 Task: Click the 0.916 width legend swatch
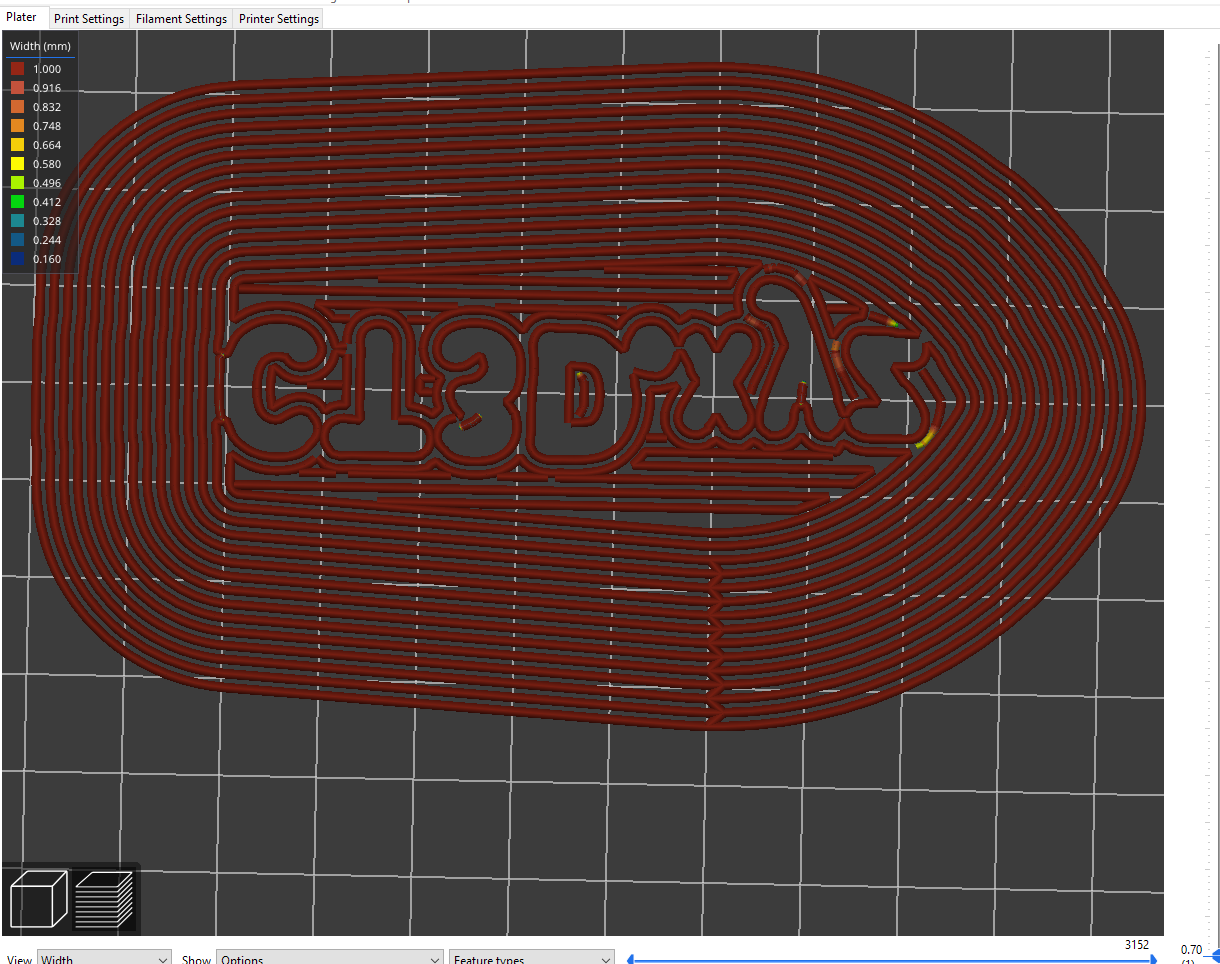pyautogui.click(x=18, y=88)
